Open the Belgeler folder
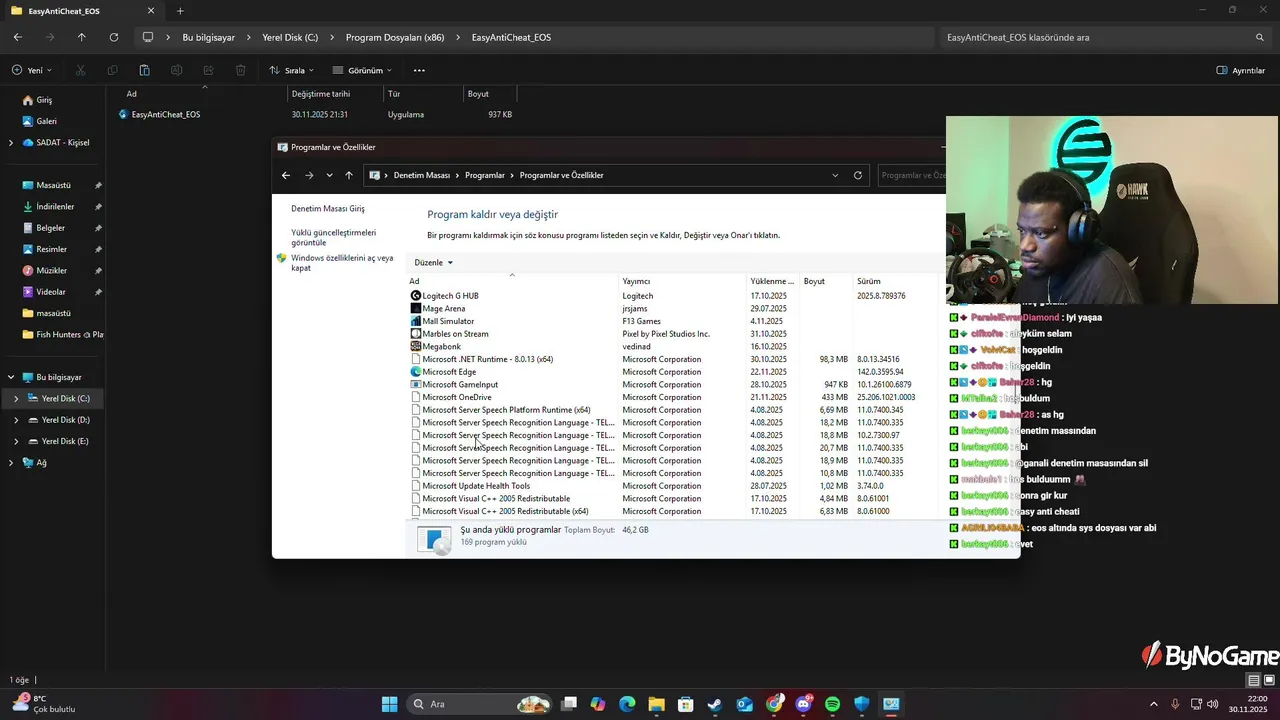Image resolution: width=1280 pixels, height=720 pixels. pyautogui.click(x=50, y=228)
